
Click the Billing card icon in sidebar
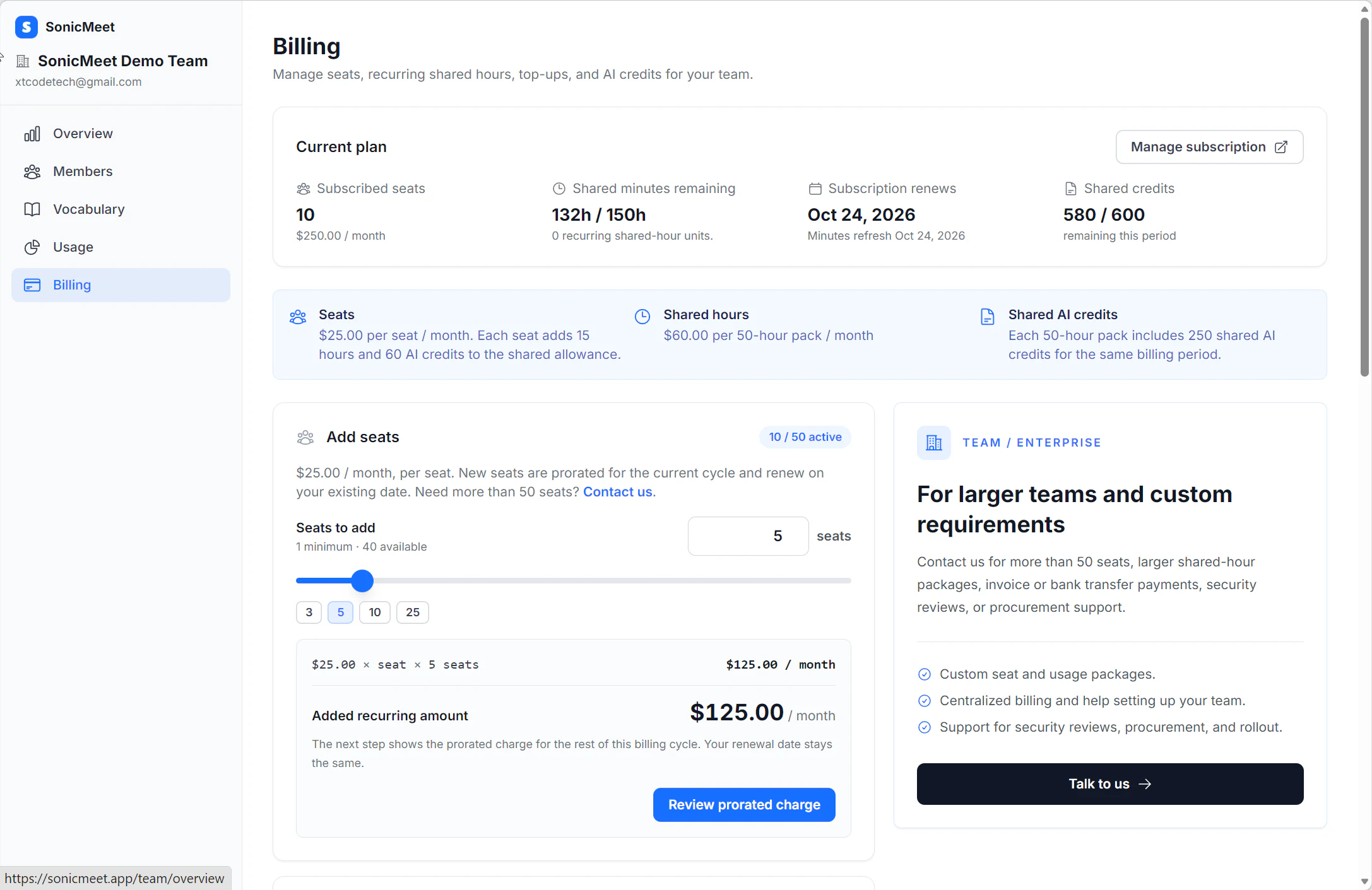click(x=32, y=285)
